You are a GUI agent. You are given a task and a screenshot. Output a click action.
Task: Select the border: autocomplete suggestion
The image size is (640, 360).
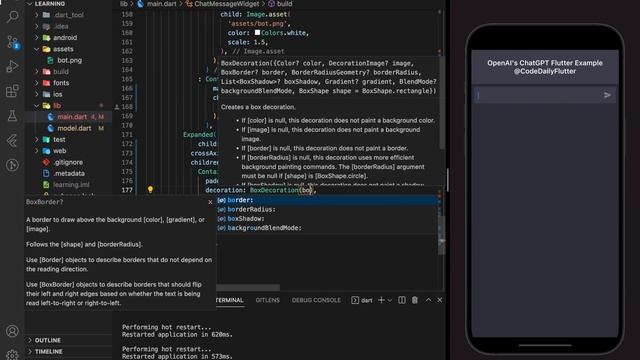click(327, 200)
